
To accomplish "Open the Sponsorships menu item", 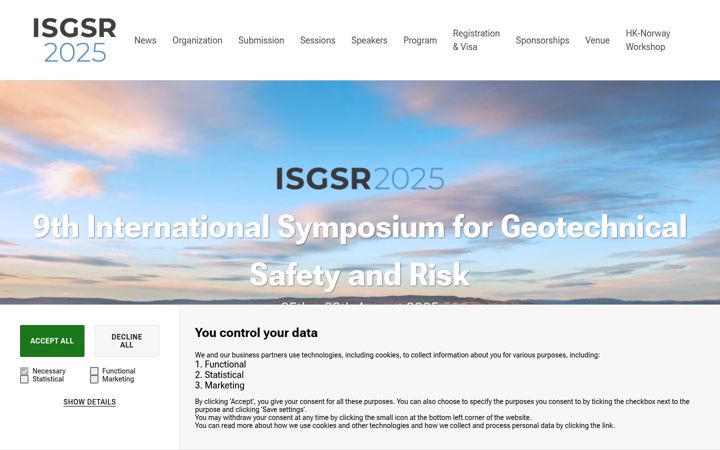I will (x=542, y=40).
